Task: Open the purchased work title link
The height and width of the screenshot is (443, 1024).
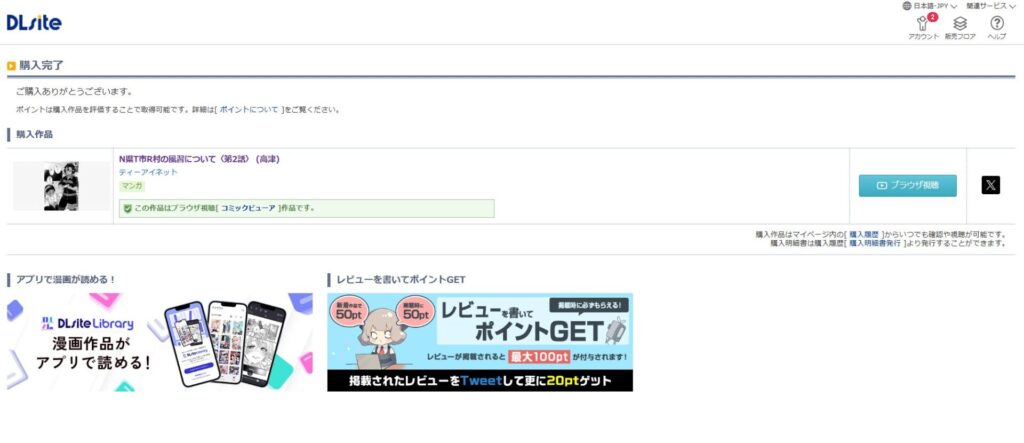Action: (x=199, y=159)
